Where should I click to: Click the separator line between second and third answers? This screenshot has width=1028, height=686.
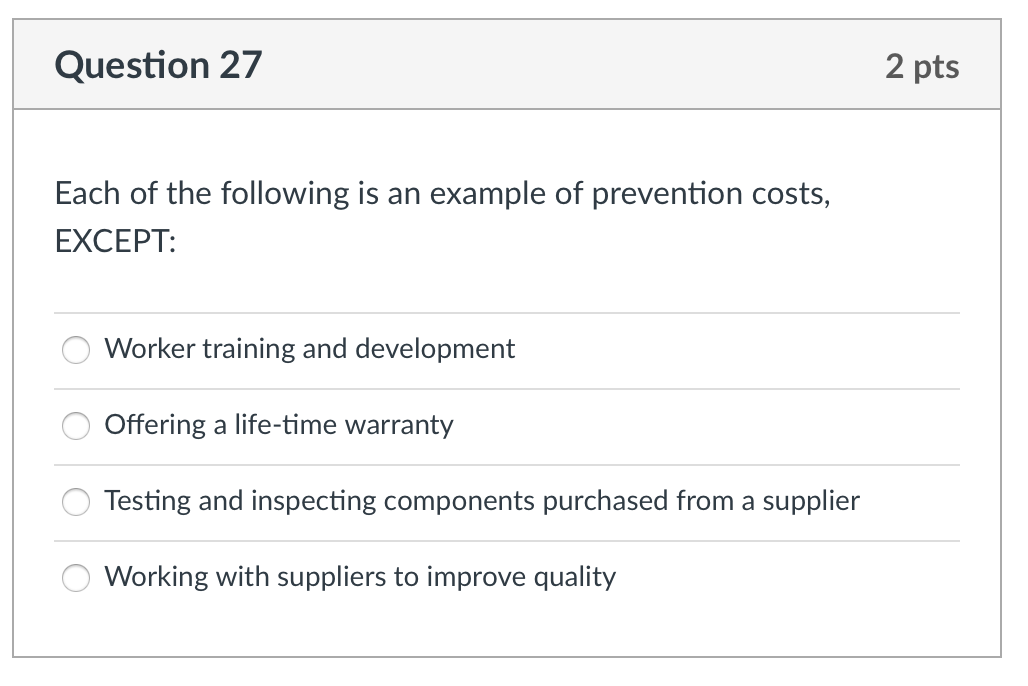click(506, 464)
